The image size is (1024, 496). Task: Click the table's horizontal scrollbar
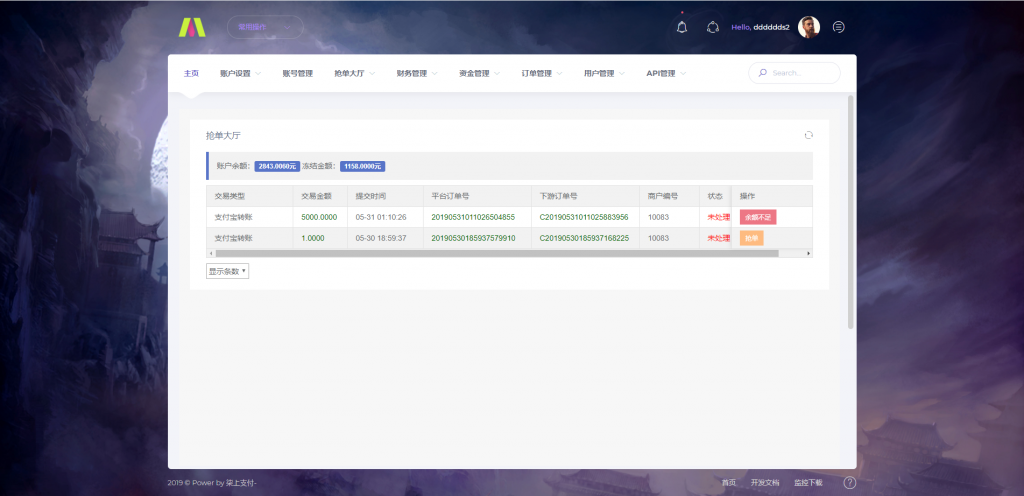point(500,253)
